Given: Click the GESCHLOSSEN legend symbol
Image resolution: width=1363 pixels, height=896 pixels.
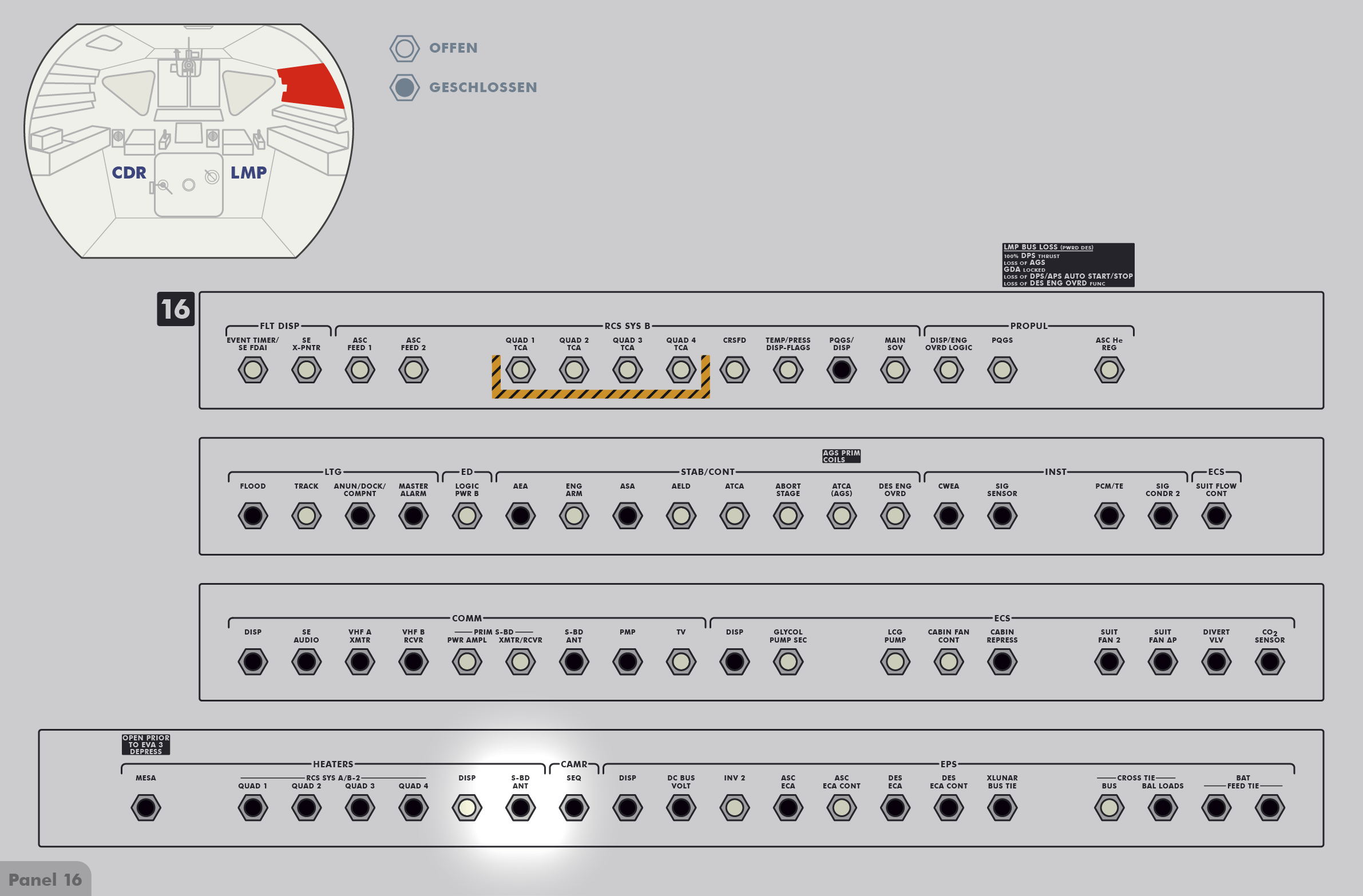Looking at the screenshot, I should coord(405,88).
